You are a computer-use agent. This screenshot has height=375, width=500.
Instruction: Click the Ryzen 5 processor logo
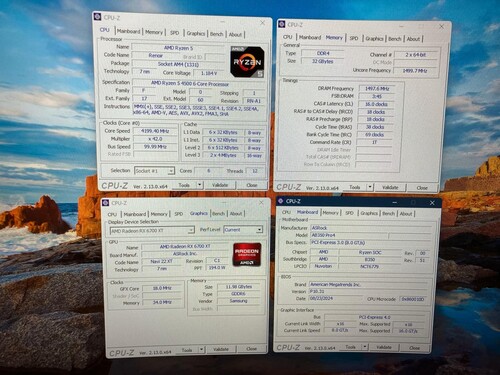247,62
